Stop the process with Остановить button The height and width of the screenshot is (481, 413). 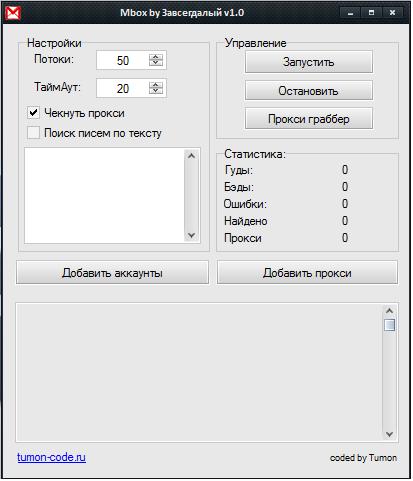(309, 90)
